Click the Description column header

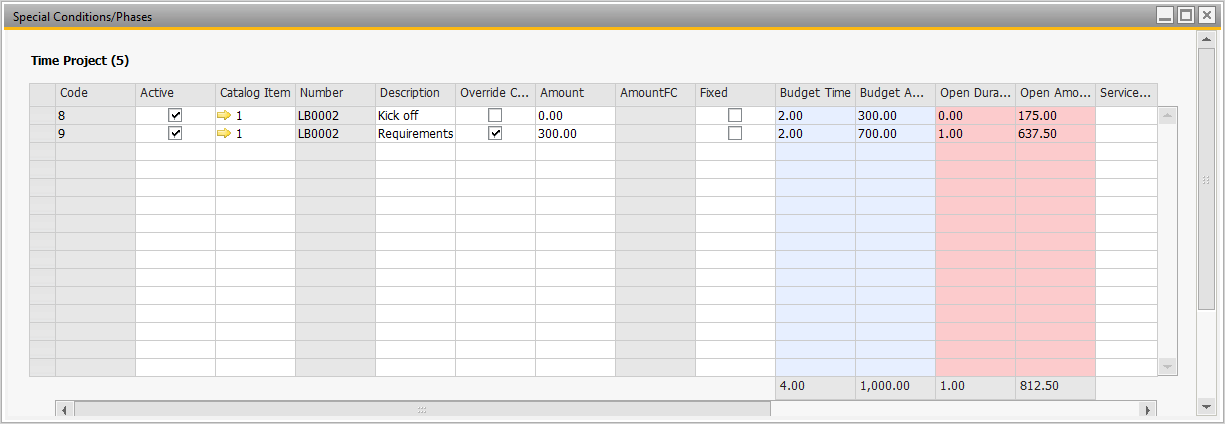pyautogui.click(x=415, y=93)
